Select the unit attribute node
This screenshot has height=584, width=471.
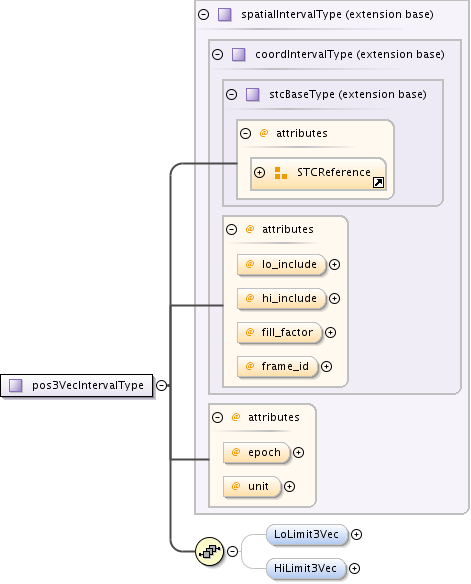tap(252, 486)
